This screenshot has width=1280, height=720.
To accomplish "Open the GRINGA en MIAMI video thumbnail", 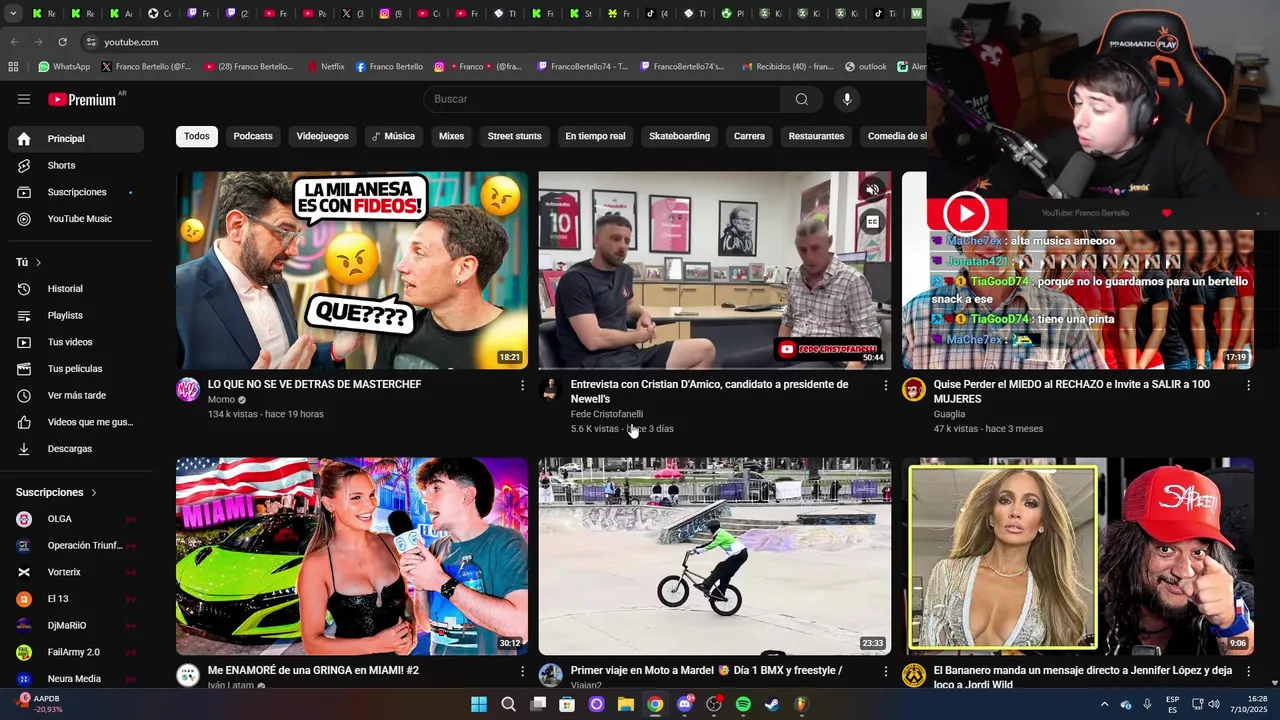I will [x=352, y=556].
